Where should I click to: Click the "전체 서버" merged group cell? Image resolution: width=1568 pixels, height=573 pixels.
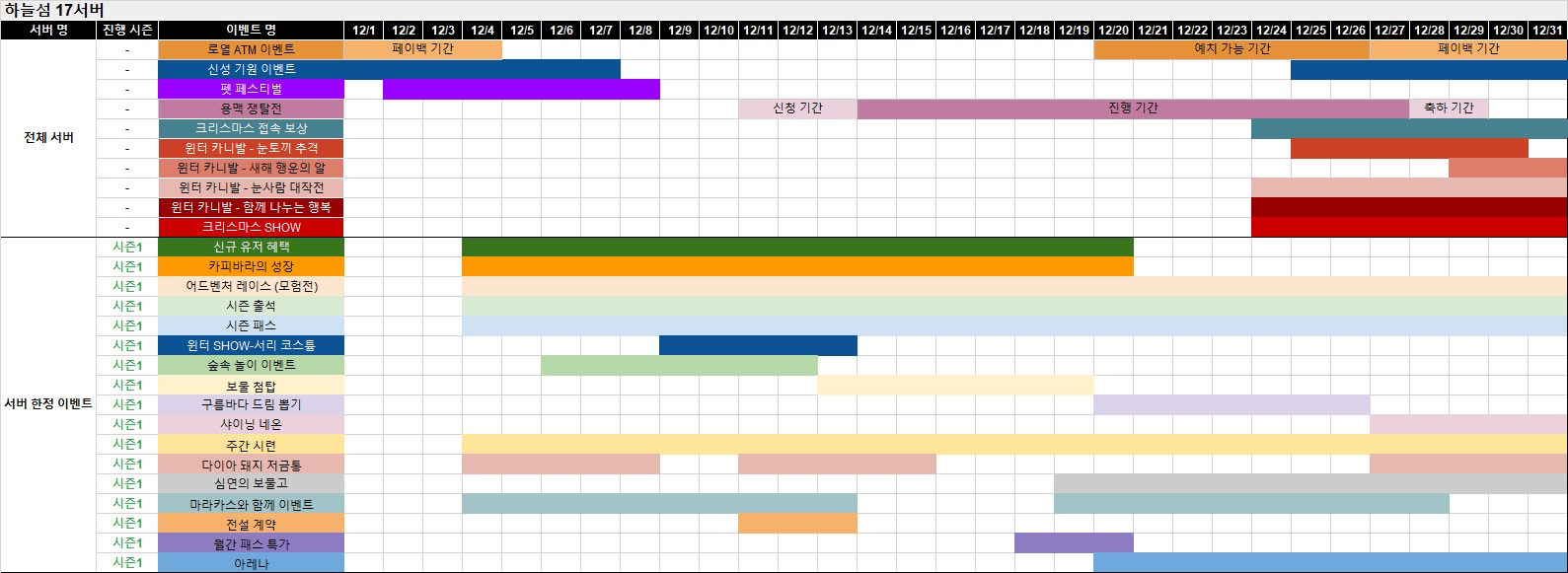coord(48,138)
